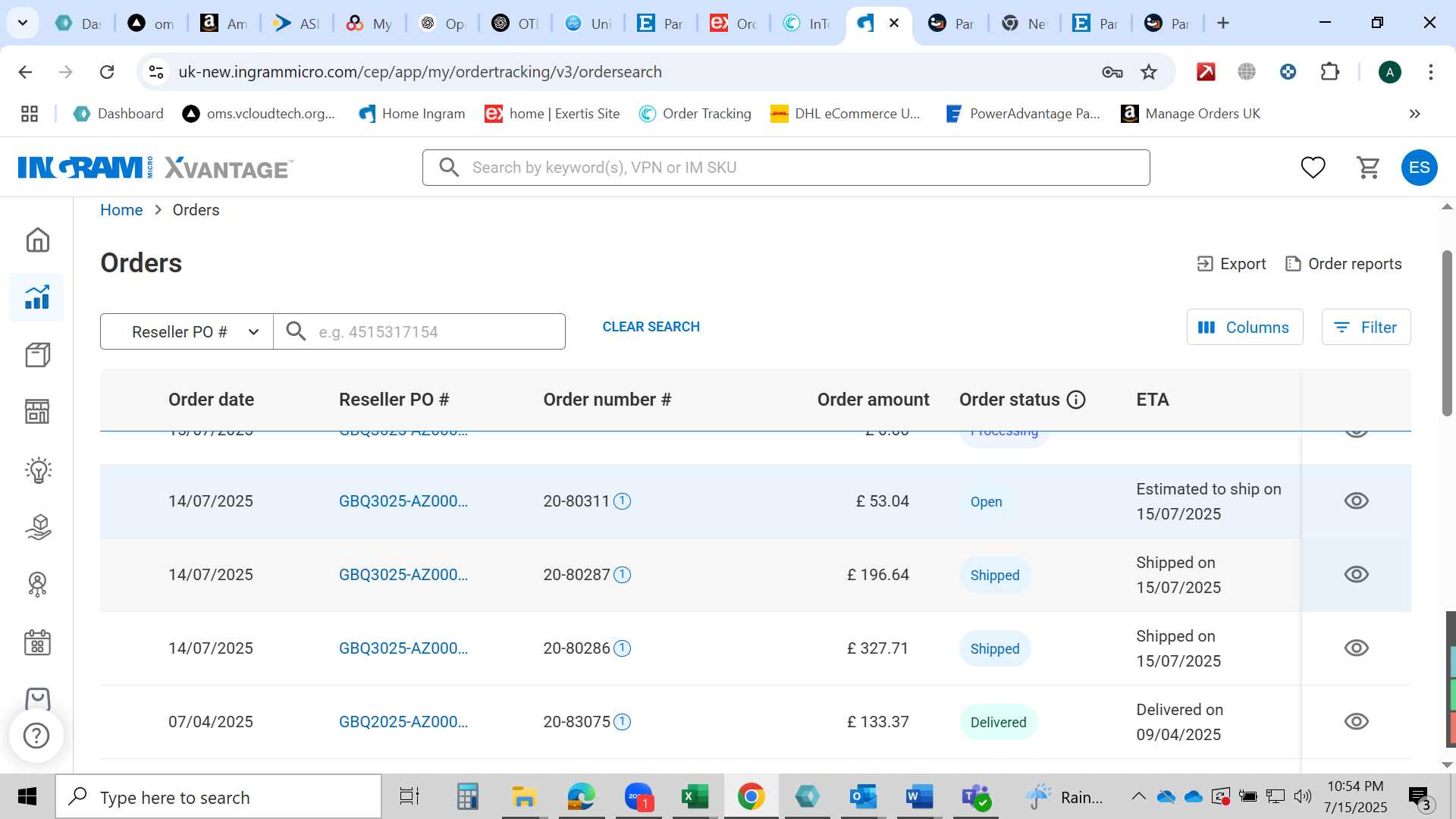
Task: Click the Order date column header
Action: (x=211, y=400)
